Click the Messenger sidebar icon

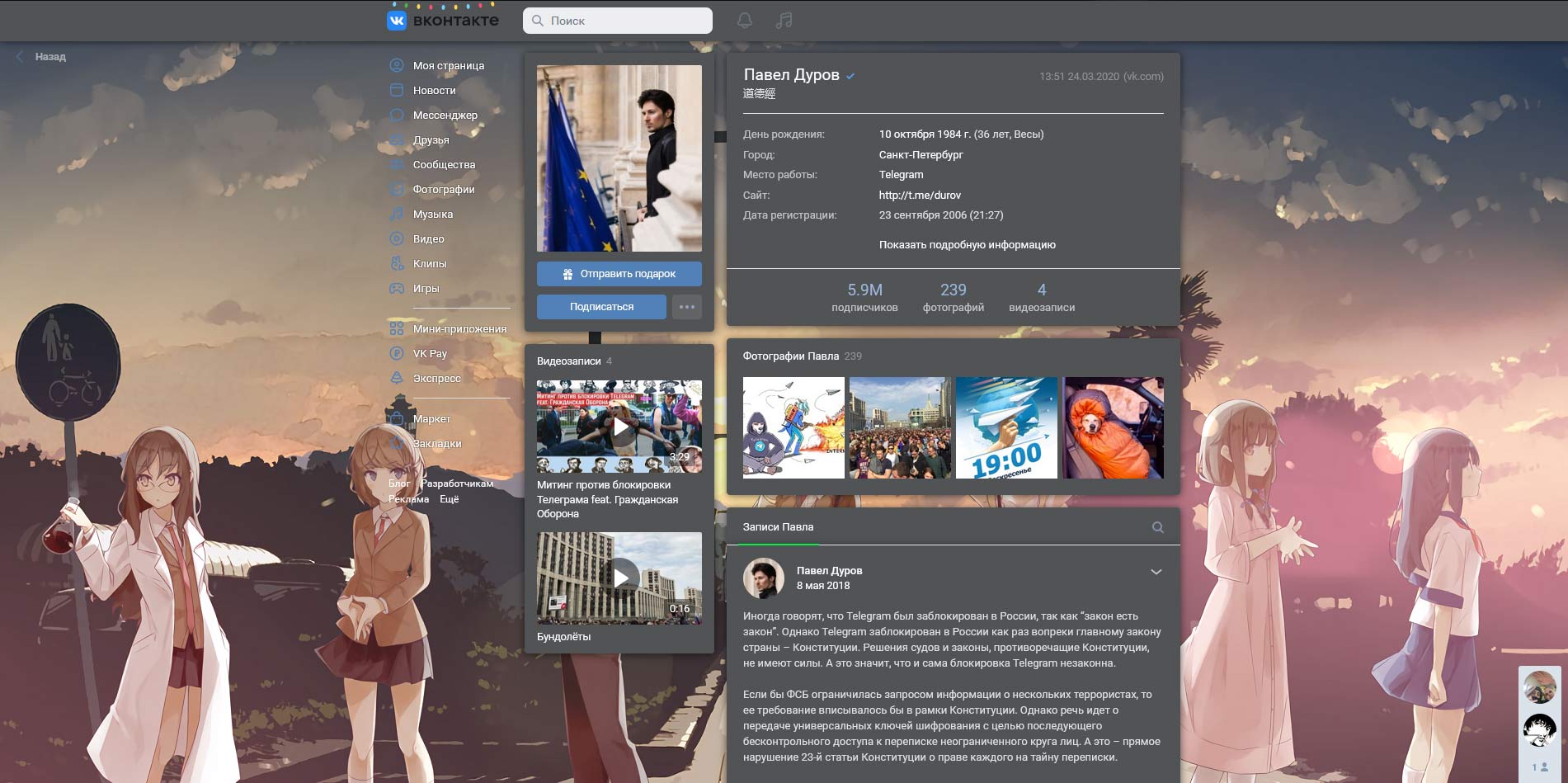click(x=397, y=115)
